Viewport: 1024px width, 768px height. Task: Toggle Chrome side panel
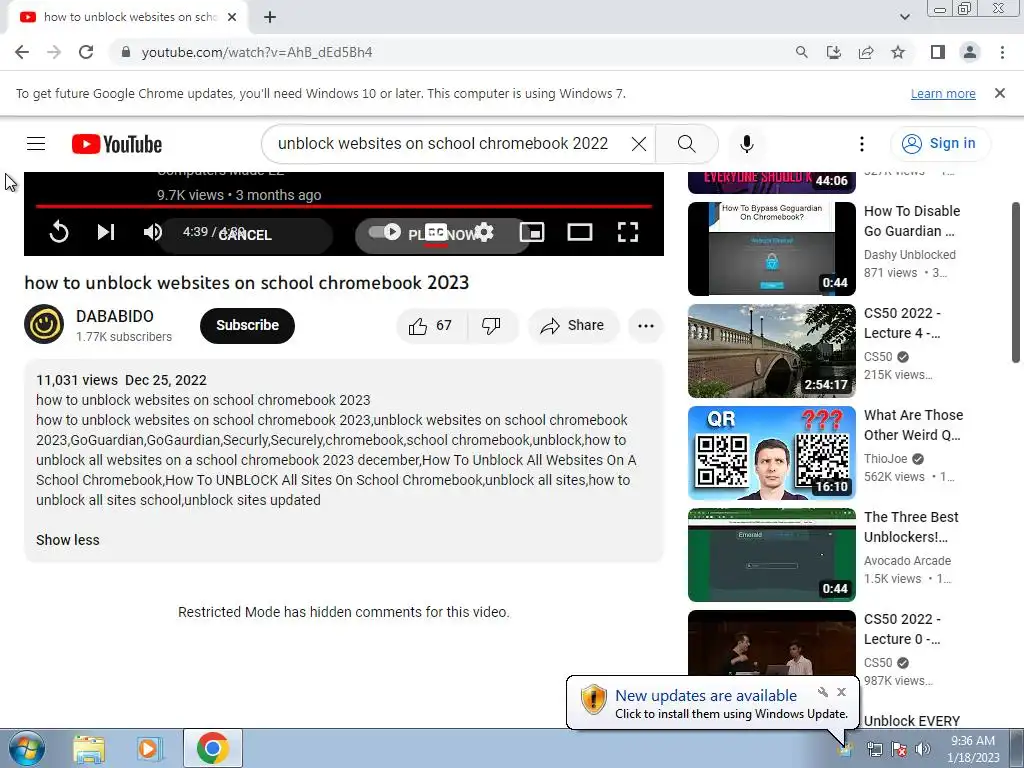click(938, 52)
